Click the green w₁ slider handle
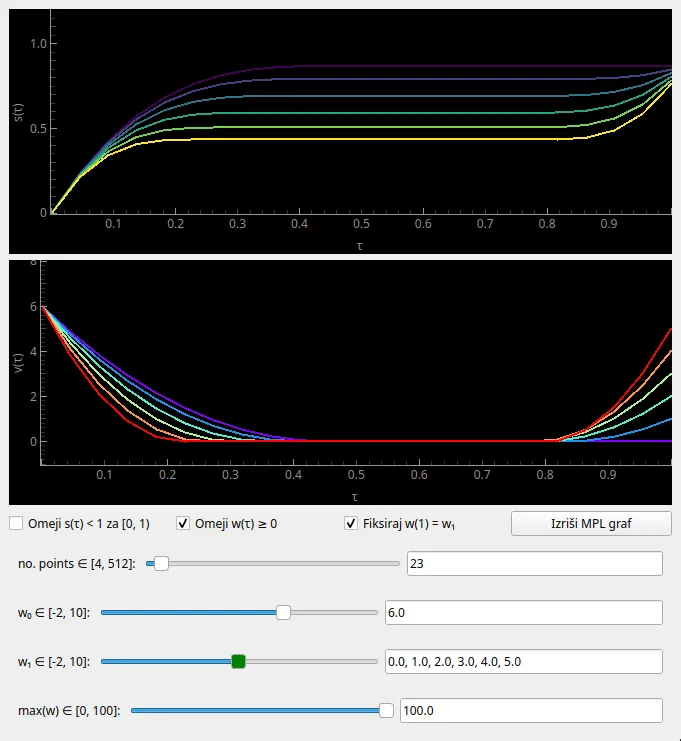This screenshot has width=681, height=741. tap(238, 661)
